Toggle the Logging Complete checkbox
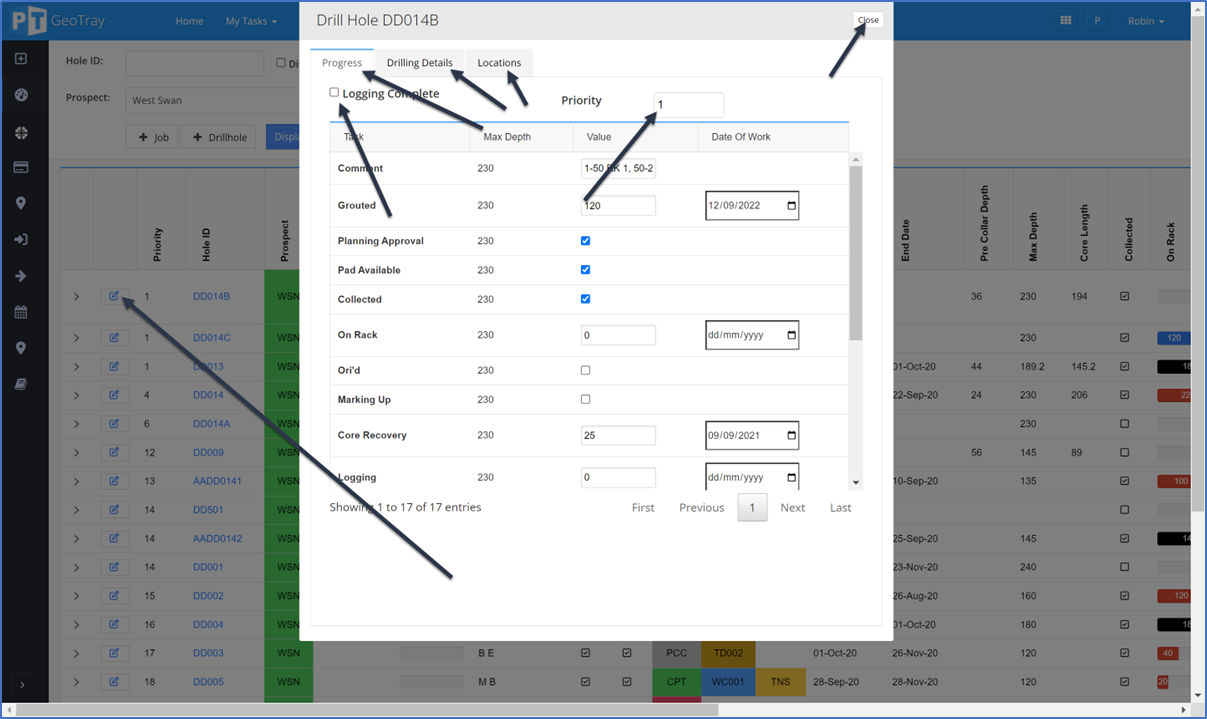The height and width of the screenshot is (719, 1207). (335, 91)
